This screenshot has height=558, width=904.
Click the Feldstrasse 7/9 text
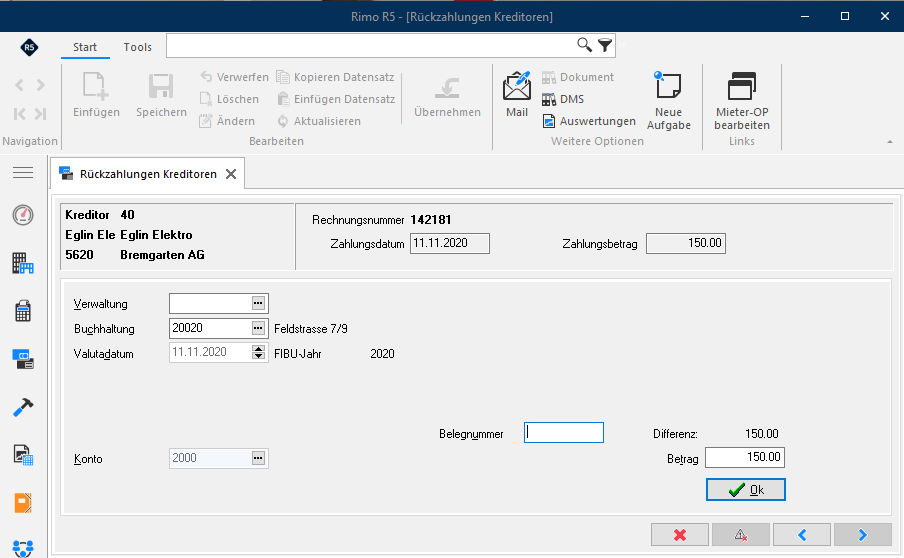pyautogui.click(x=311, y=329)
